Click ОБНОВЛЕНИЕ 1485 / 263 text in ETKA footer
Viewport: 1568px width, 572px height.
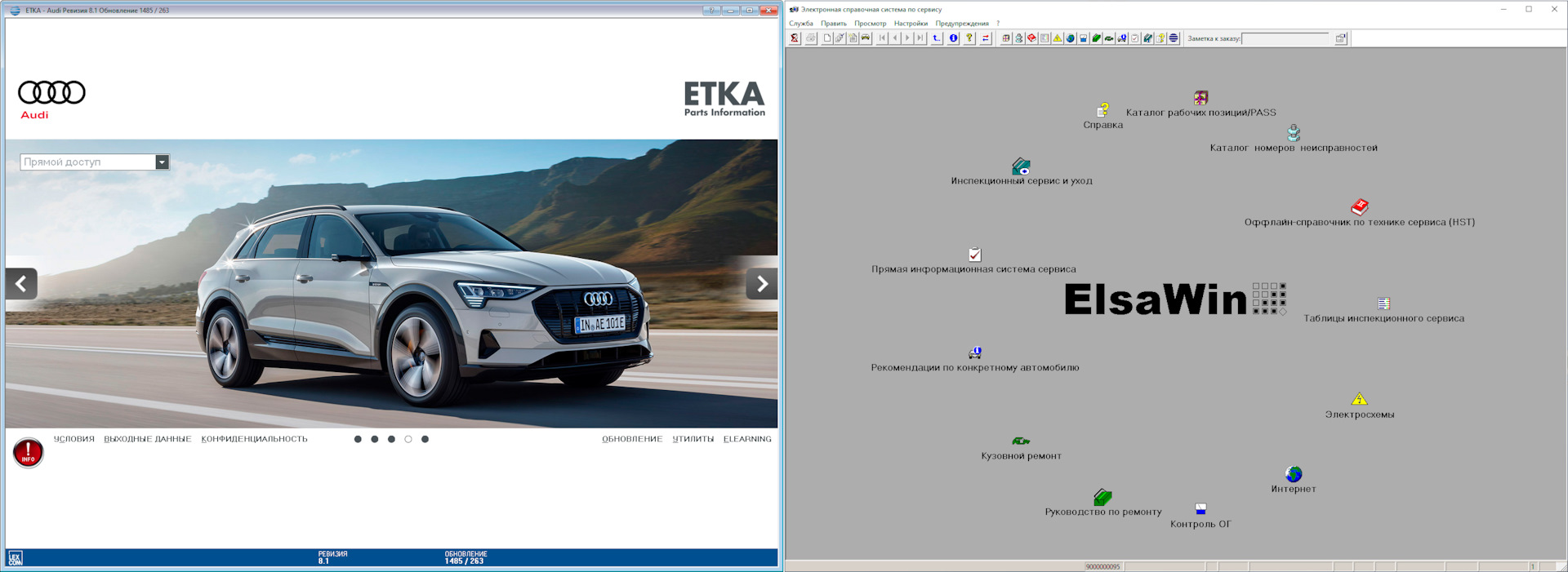(x=465, y=557)
